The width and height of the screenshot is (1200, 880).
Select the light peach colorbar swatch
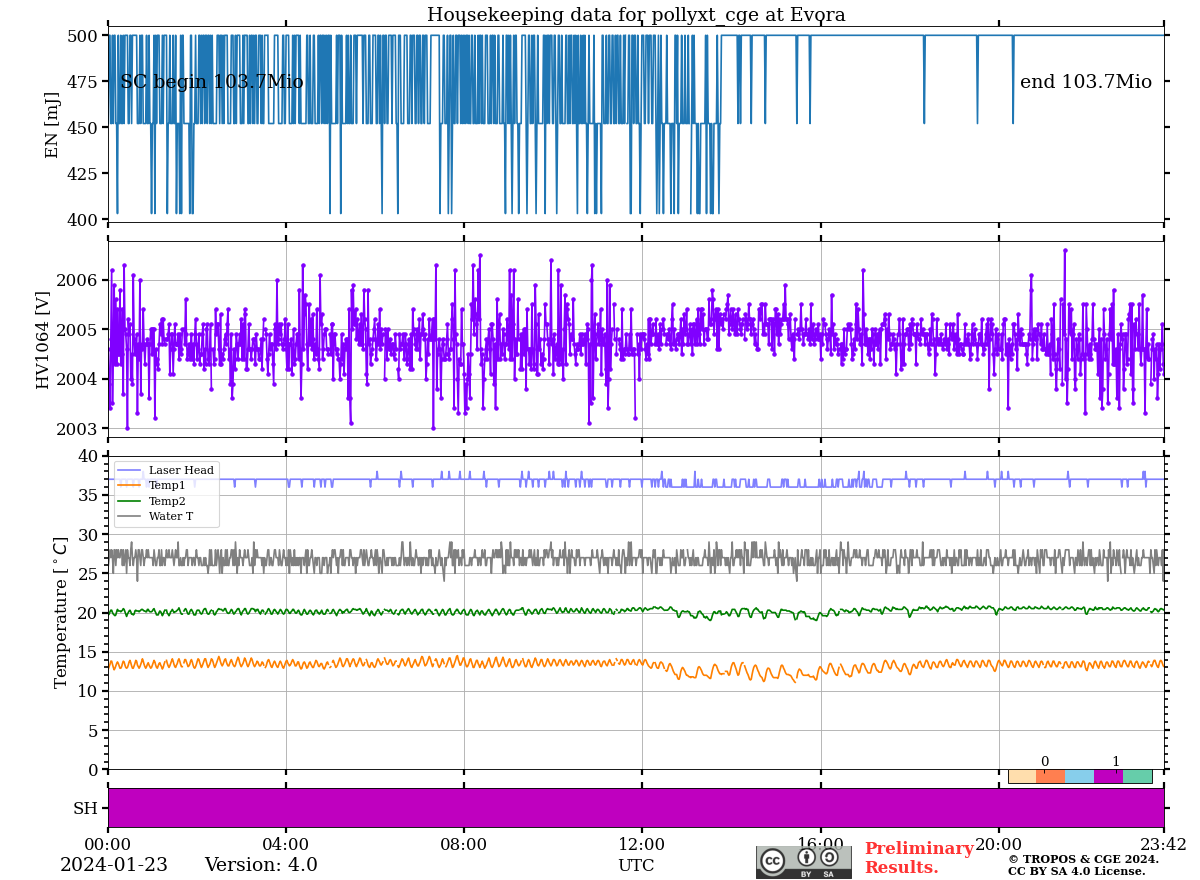point(1022,776)
